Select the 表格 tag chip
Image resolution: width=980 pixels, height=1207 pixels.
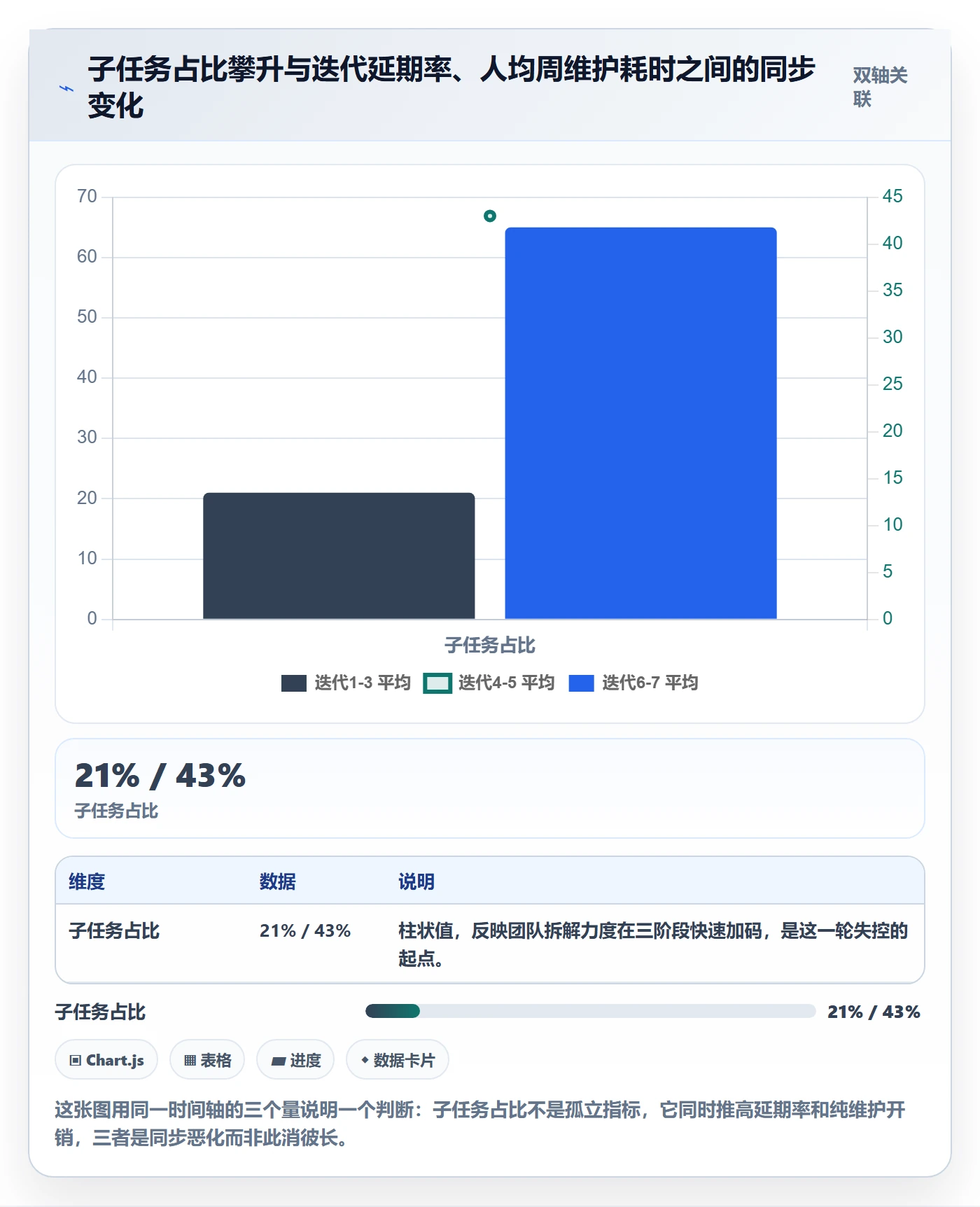tap(207, 1060)
